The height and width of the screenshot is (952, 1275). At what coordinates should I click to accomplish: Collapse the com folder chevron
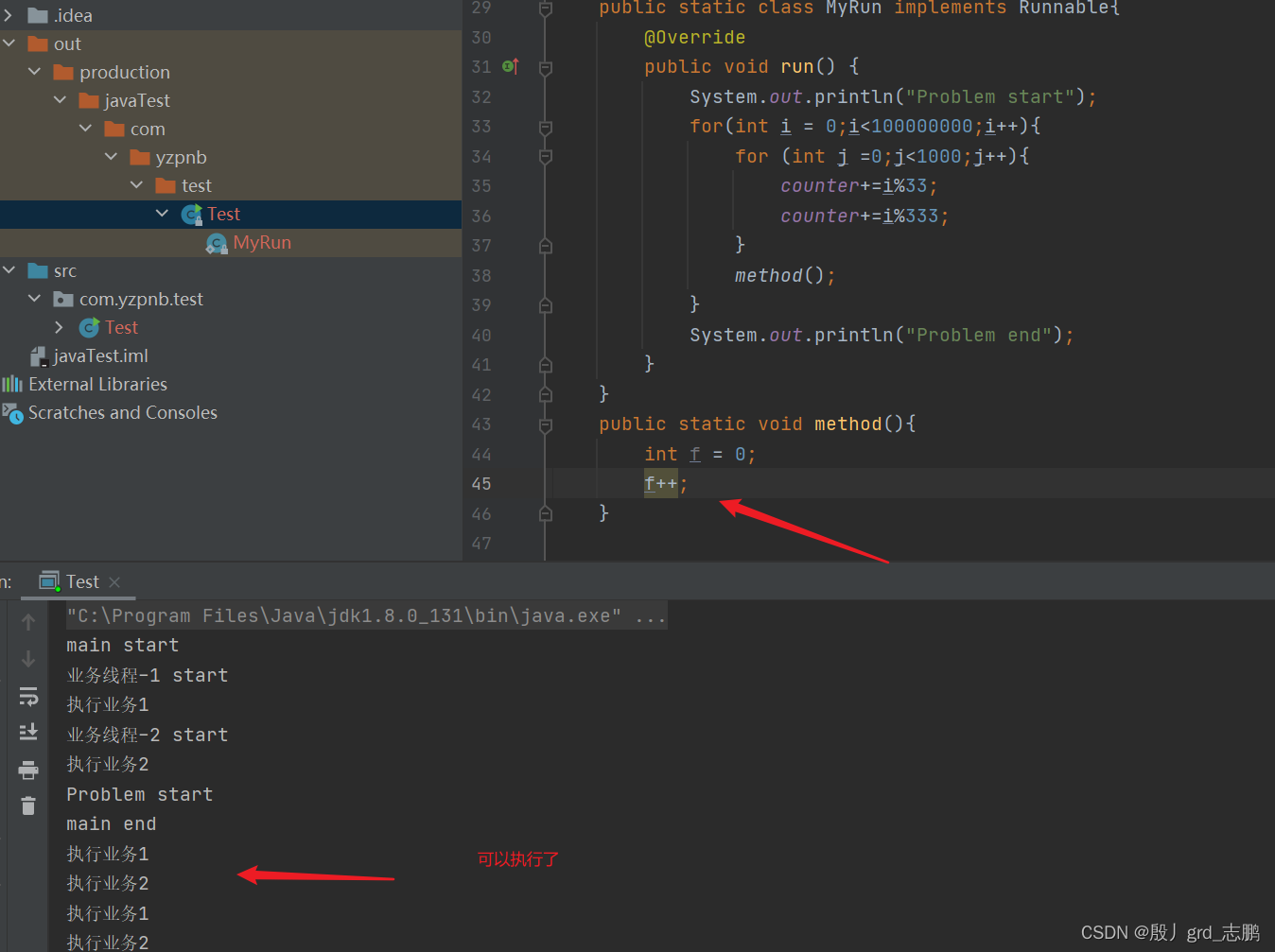(86, 129)
